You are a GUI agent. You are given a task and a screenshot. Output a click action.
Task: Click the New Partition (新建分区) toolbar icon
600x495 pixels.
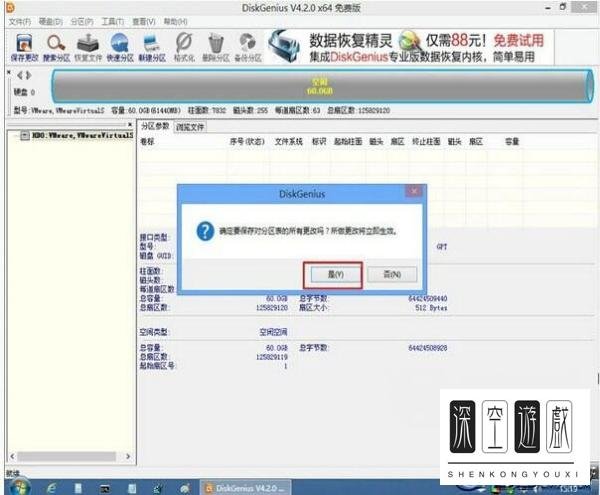coord(152,48)
